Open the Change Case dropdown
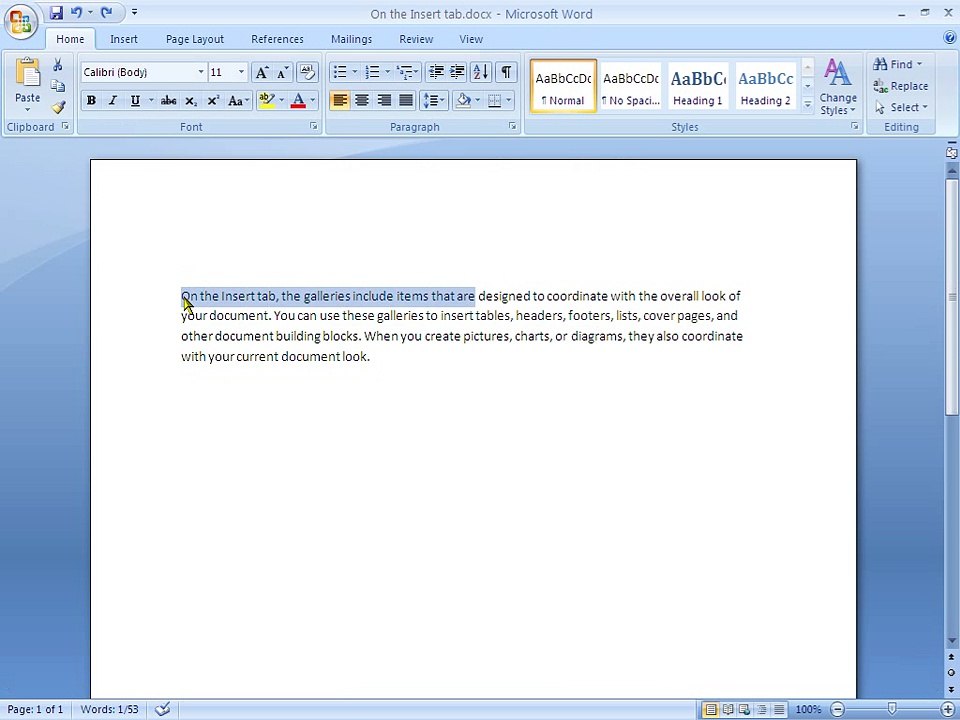 (x=238, y=100)
